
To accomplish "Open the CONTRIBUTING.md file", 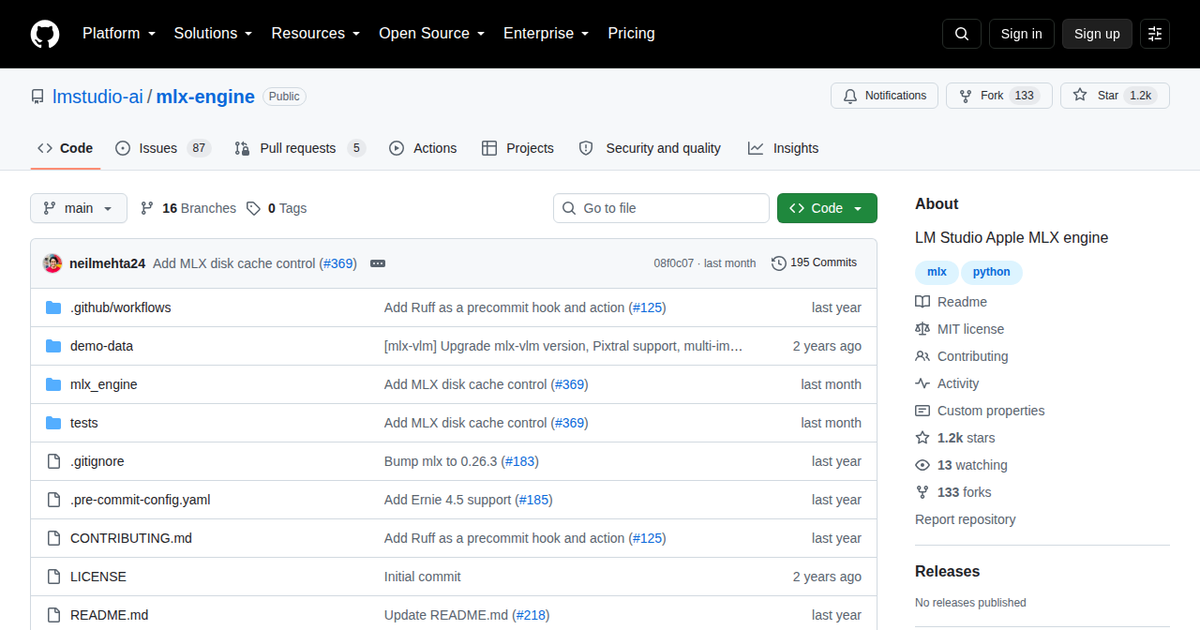I will coord(131,538).
